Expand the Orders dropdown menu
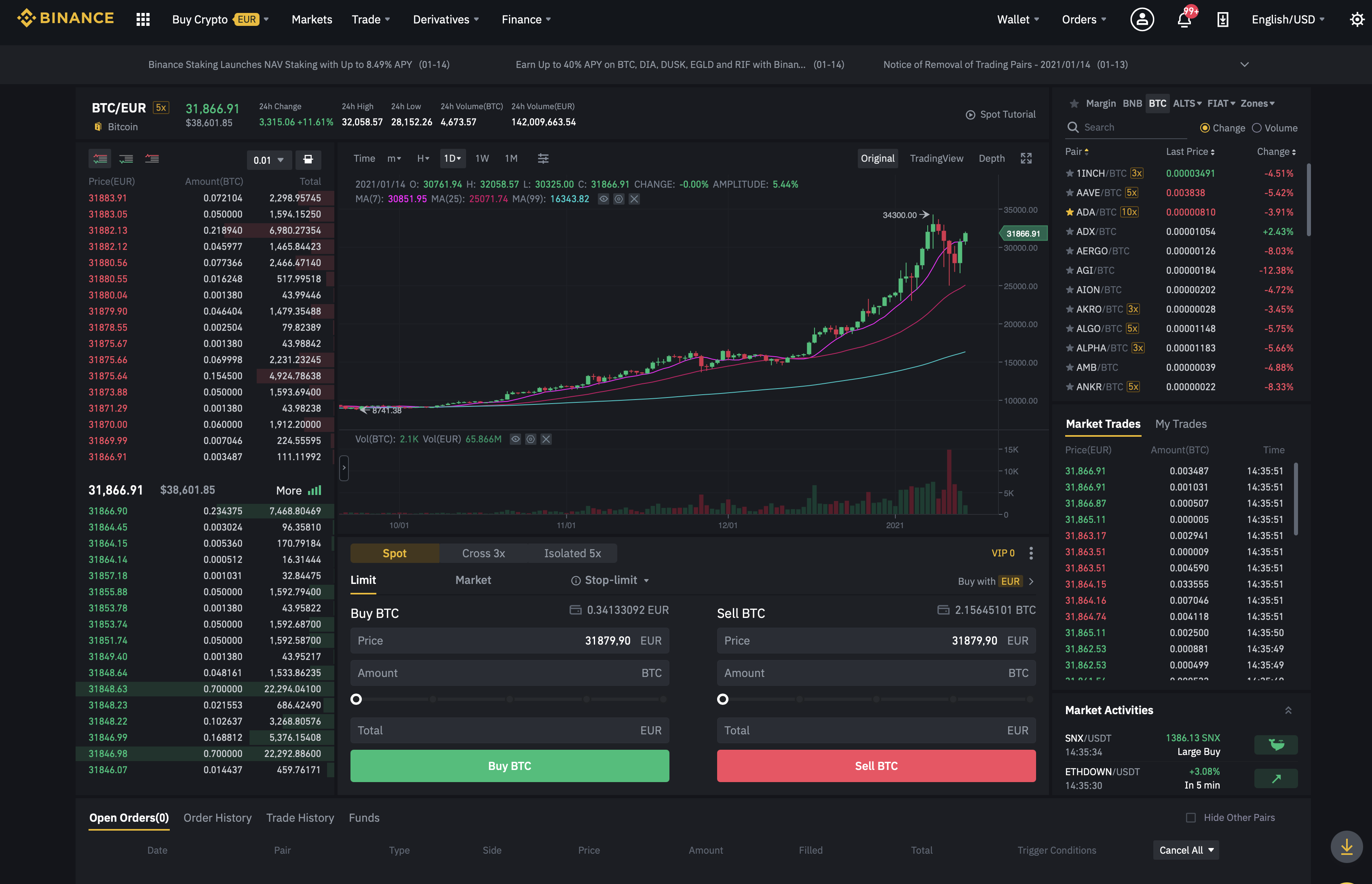This screenshot has height=884, width=1372. 1083,18
